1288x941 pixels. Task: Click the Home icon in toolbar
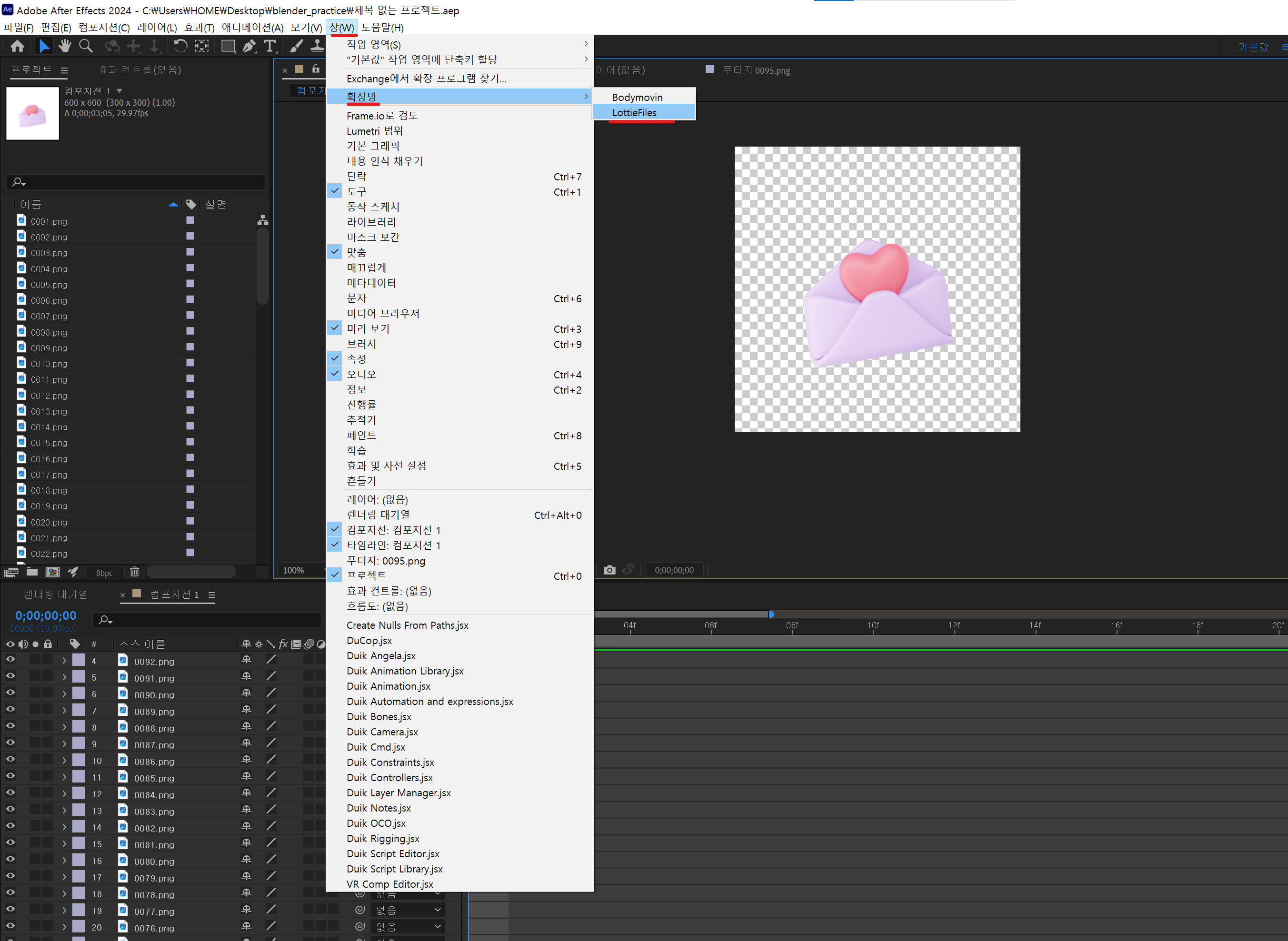click(x=18, y=46)
